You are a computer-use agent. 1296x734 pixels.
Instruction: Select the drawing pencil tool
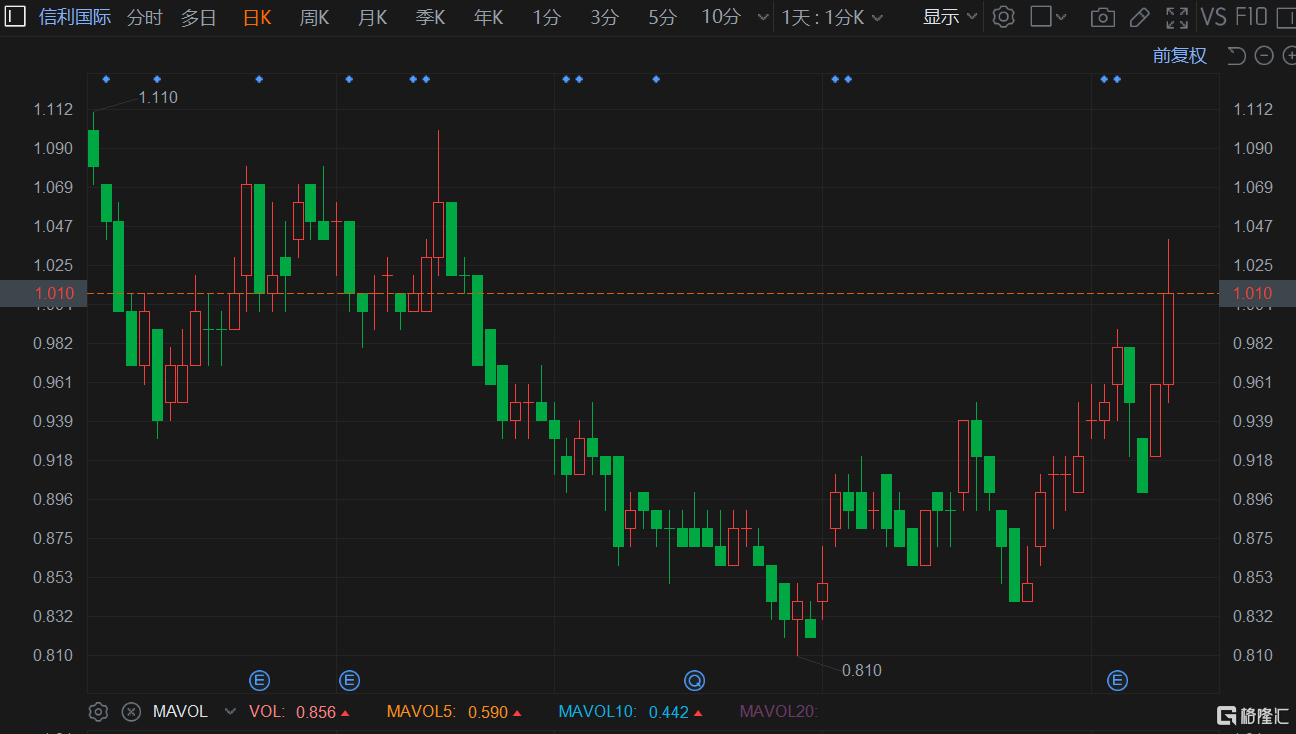(x=1140, y=16)
